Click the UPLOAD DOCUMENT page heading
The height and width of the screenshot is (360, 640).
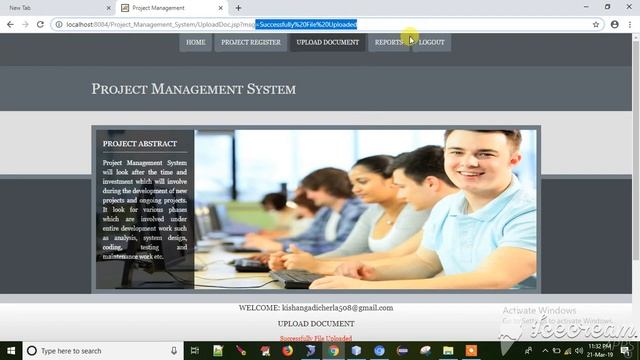coord(316,324)
